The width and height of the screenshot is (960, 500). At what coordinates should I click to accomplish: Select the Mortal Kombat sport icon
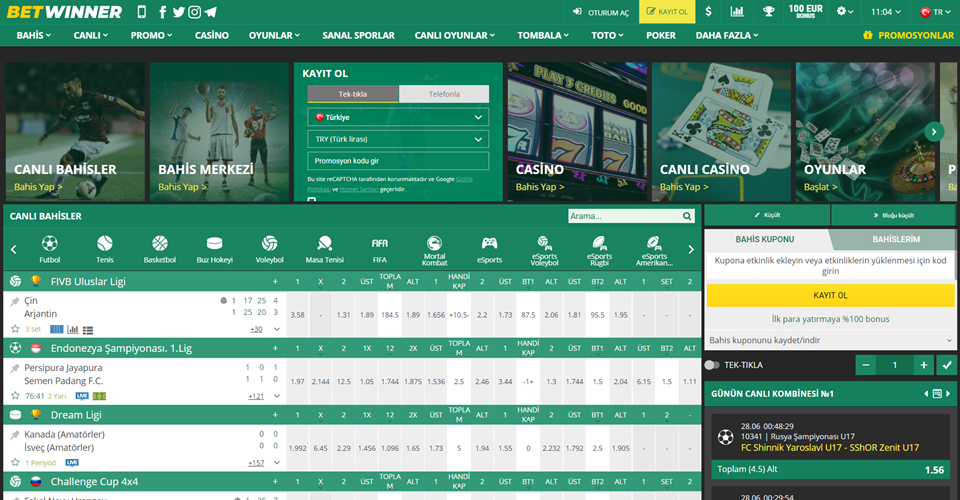(434, 250)
